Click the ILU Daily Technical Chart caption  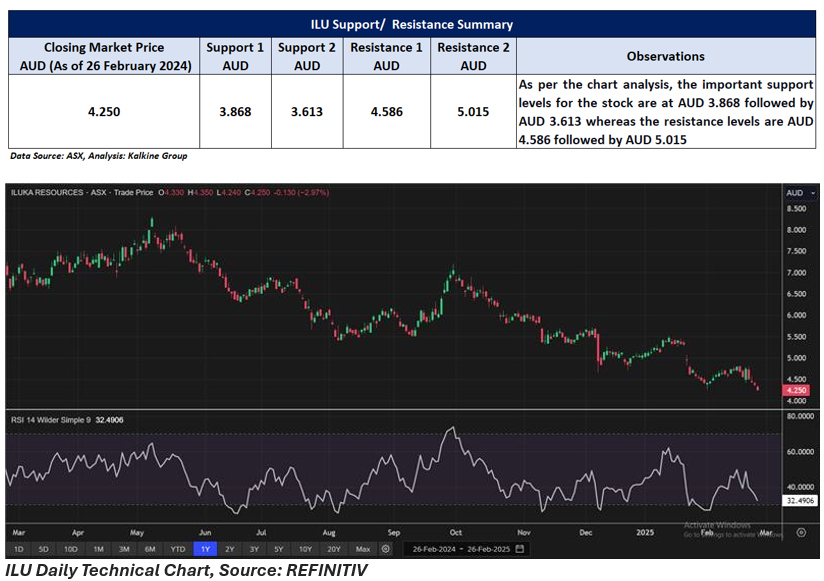coord(187,570)
